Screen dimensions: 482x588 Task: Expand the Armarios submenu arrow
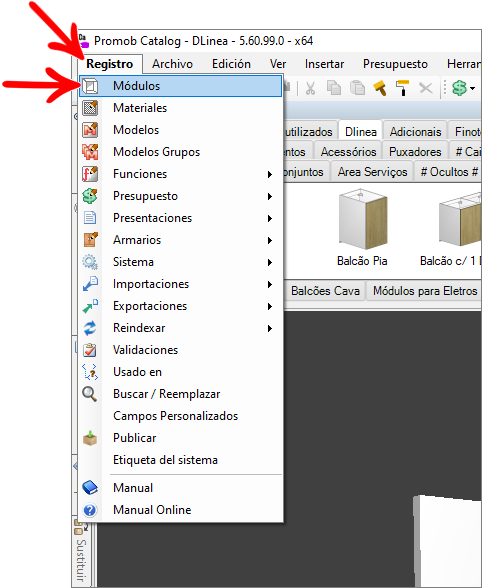[x=269, y=240]
